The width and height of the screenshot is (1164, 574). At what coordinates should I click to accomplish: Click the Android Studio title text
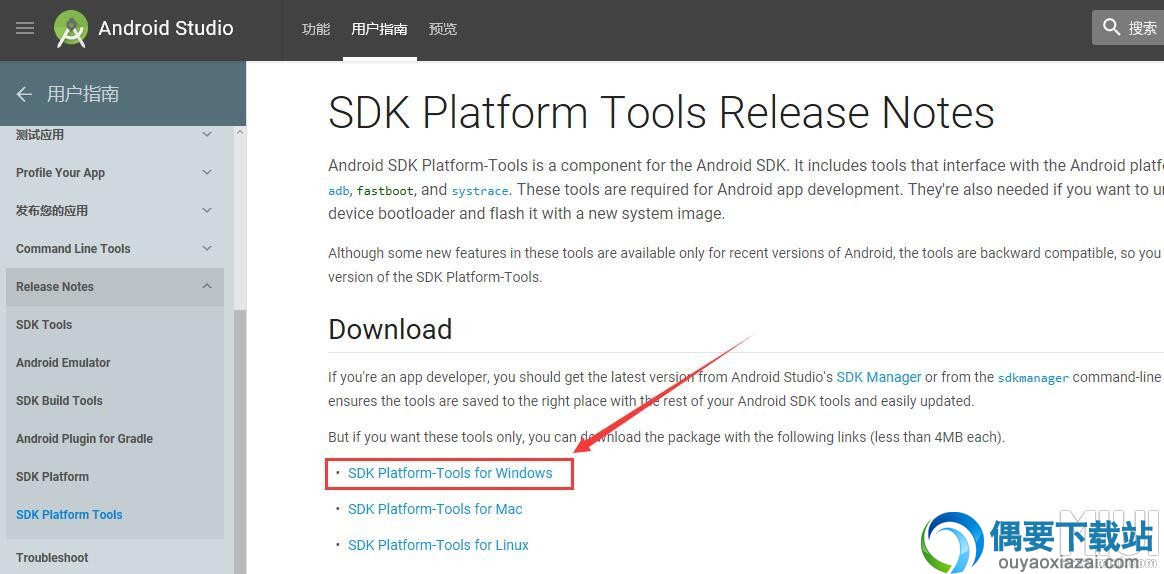166,28
